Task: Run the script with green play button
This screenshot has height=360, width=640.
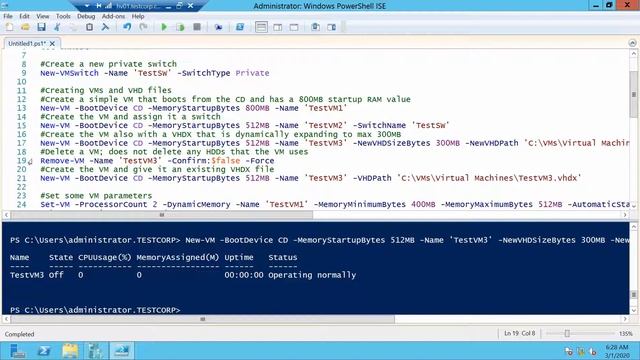Action: pyautogui.click(x=164, y=27)
